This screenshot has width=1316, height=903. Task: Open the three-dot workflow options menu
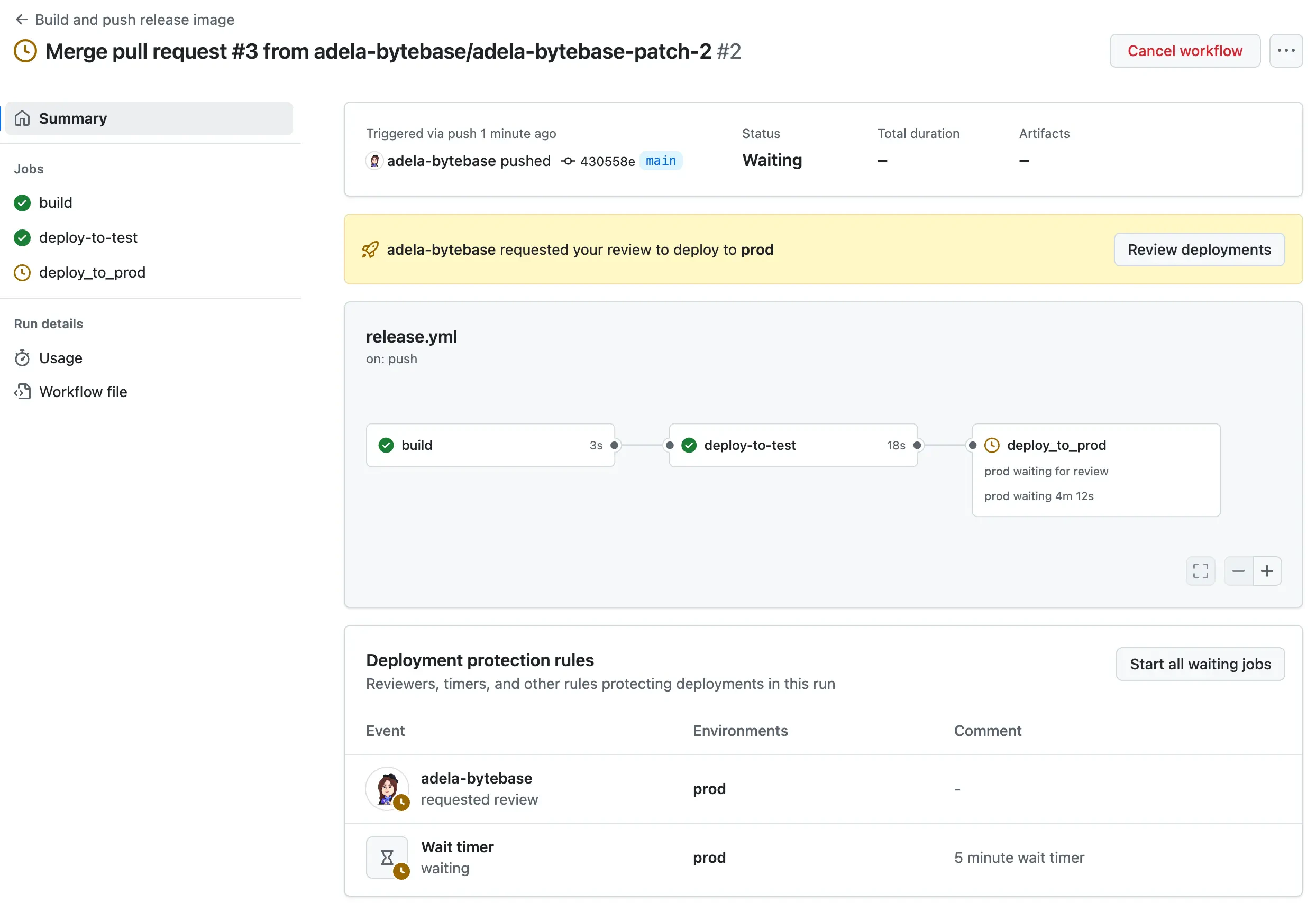pos(1285,51)
